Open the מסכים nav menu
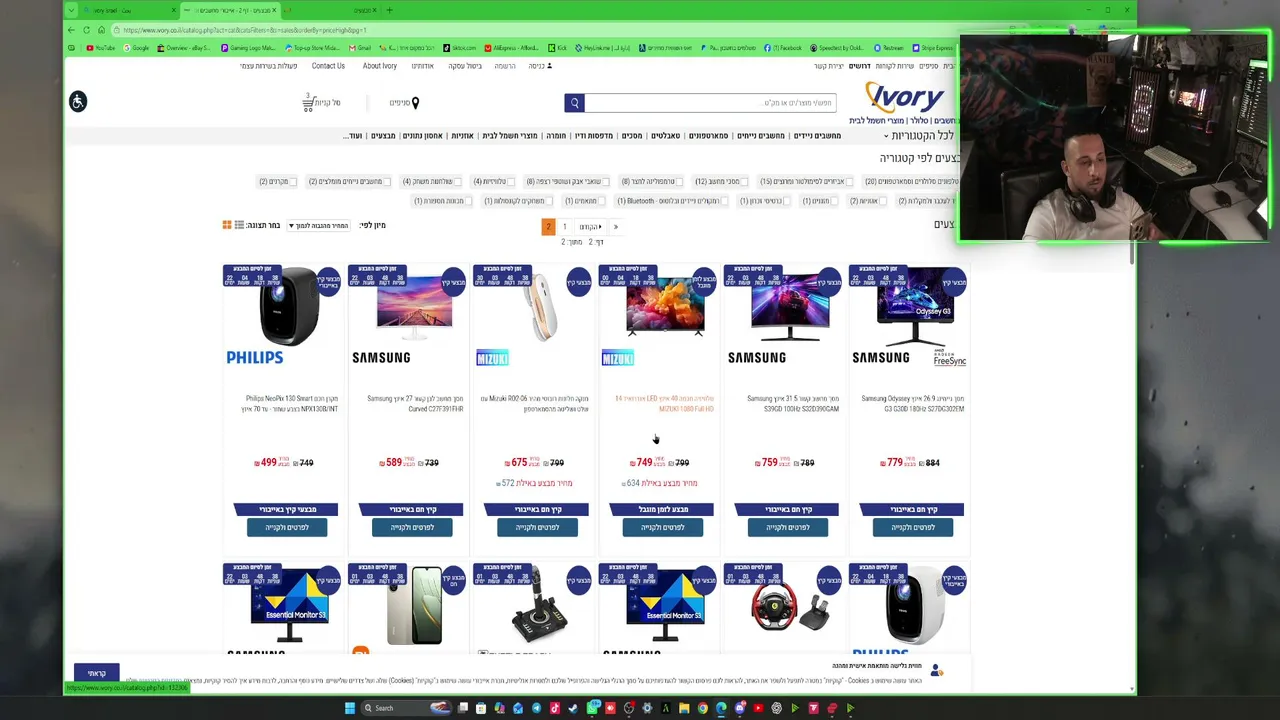Screen dimensions: 1280x720 632,136
